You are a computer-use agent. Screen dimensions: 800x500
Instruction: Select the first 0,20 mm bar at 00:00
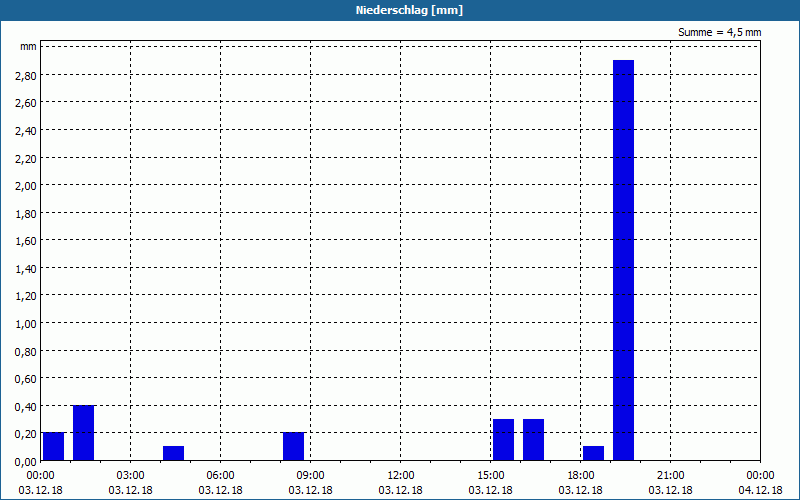(x=54, y=447)
